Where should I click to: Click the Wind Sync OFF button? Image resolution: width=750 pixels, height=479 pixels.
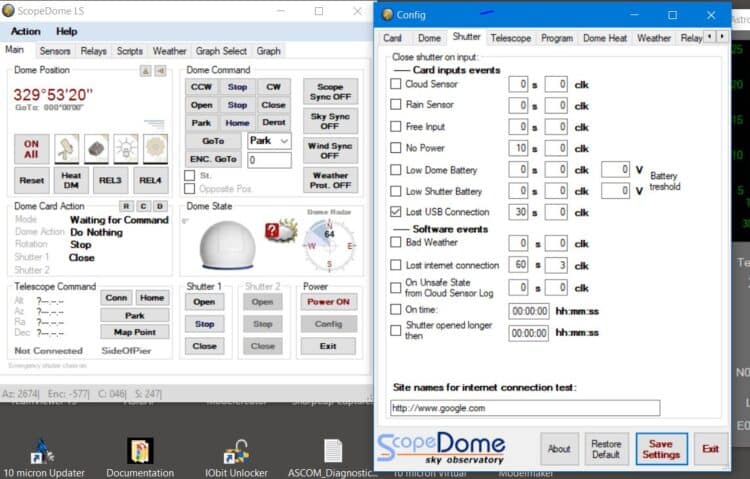coord(330,150)
